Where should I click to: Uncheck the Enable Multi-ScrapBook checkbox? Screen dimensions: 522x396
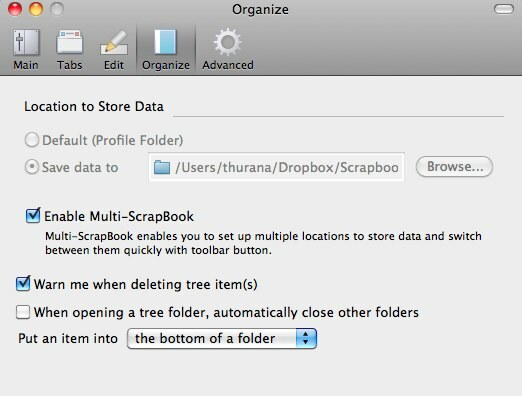(33, 216)
